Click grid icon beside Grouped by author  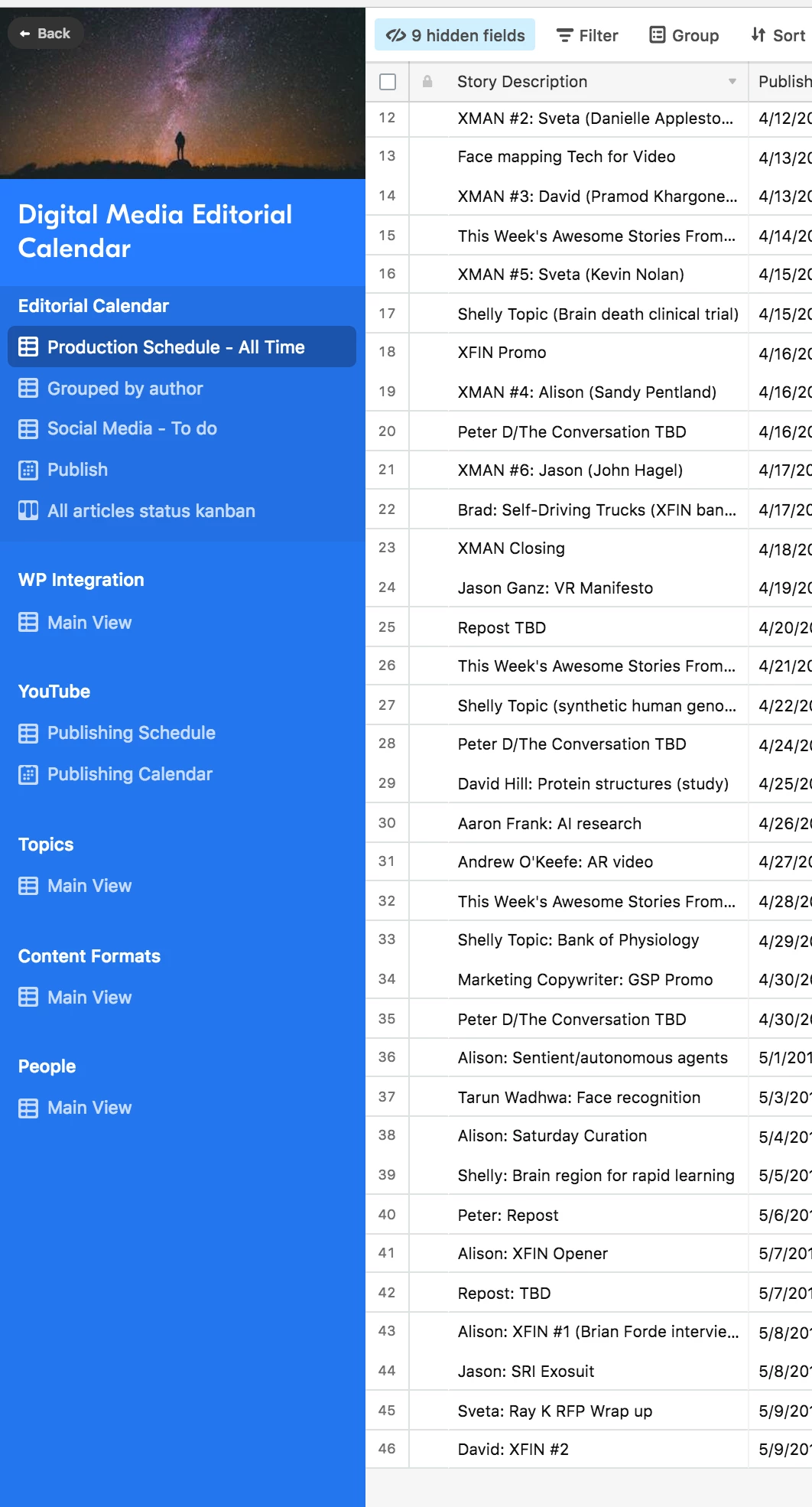(x=28, y=389)
